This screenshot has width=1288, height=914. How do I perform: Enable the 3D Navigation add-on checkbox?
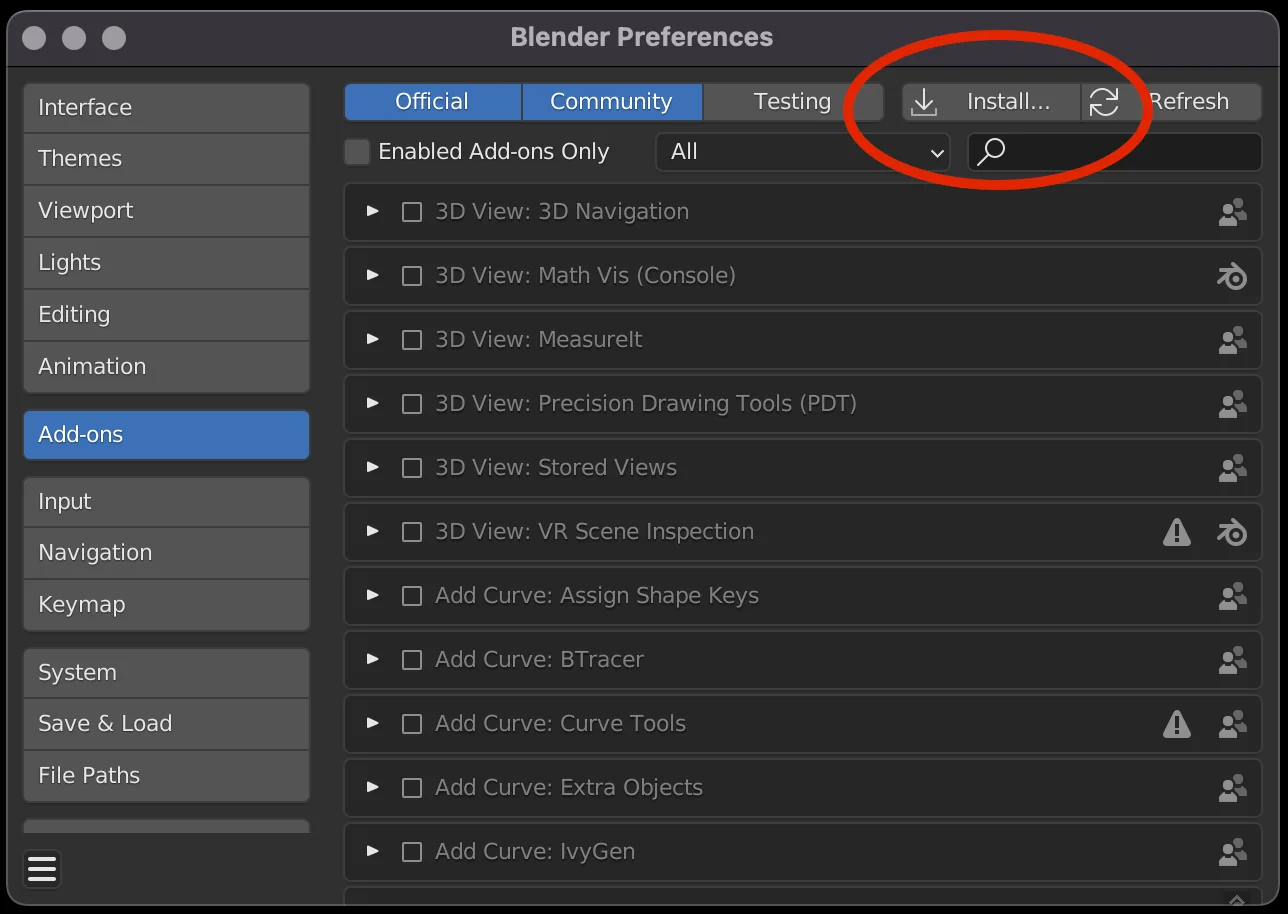point(412,212)
